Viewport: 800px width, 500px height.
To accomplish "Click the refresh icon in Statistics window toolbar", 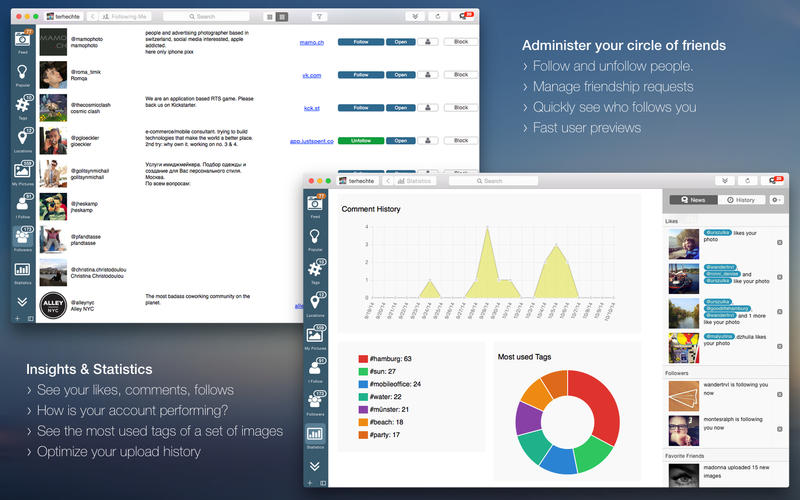I will click(x=745, y=181).
